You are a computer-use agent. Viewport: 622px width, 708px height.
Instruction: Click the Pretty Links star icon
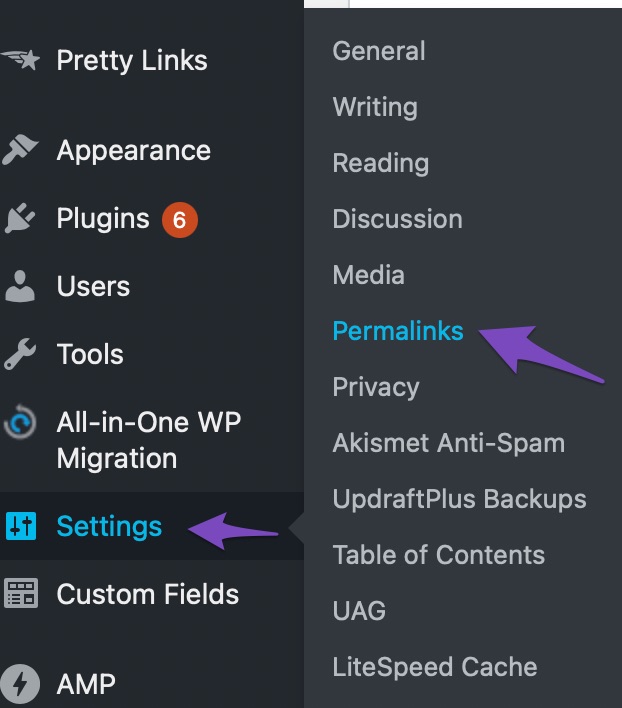tap(20, 60)
